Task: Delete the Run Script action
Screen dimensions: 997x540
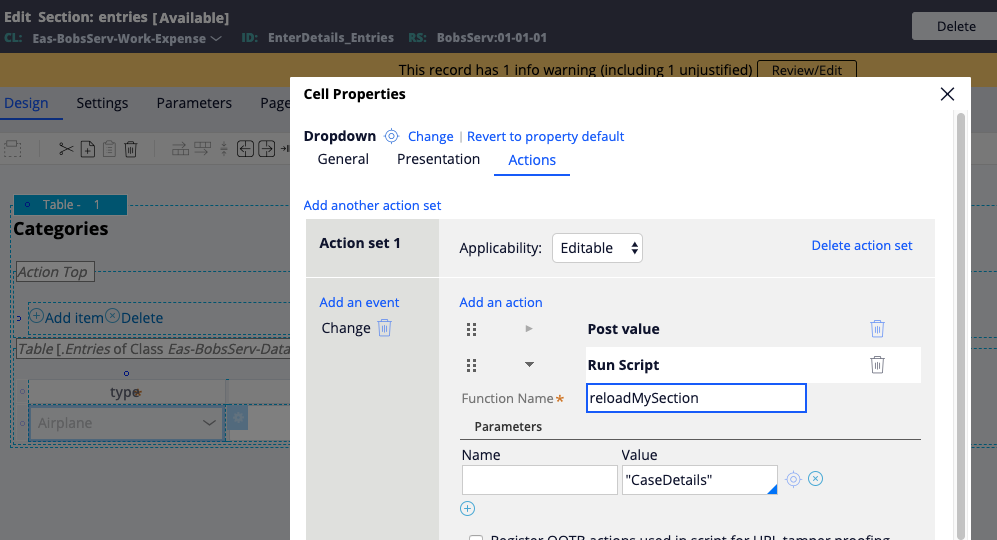Action: (x=877, y=364)
